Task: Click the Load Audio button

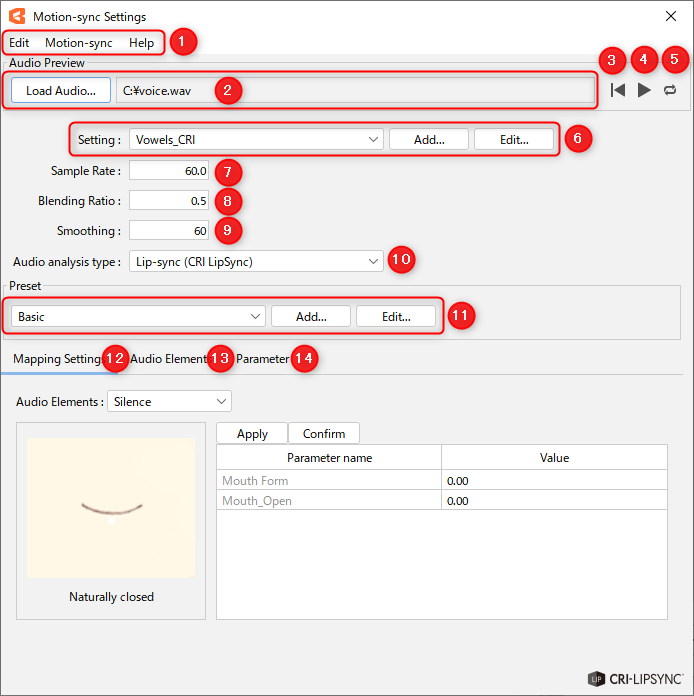Action: (x=61, y=90)
